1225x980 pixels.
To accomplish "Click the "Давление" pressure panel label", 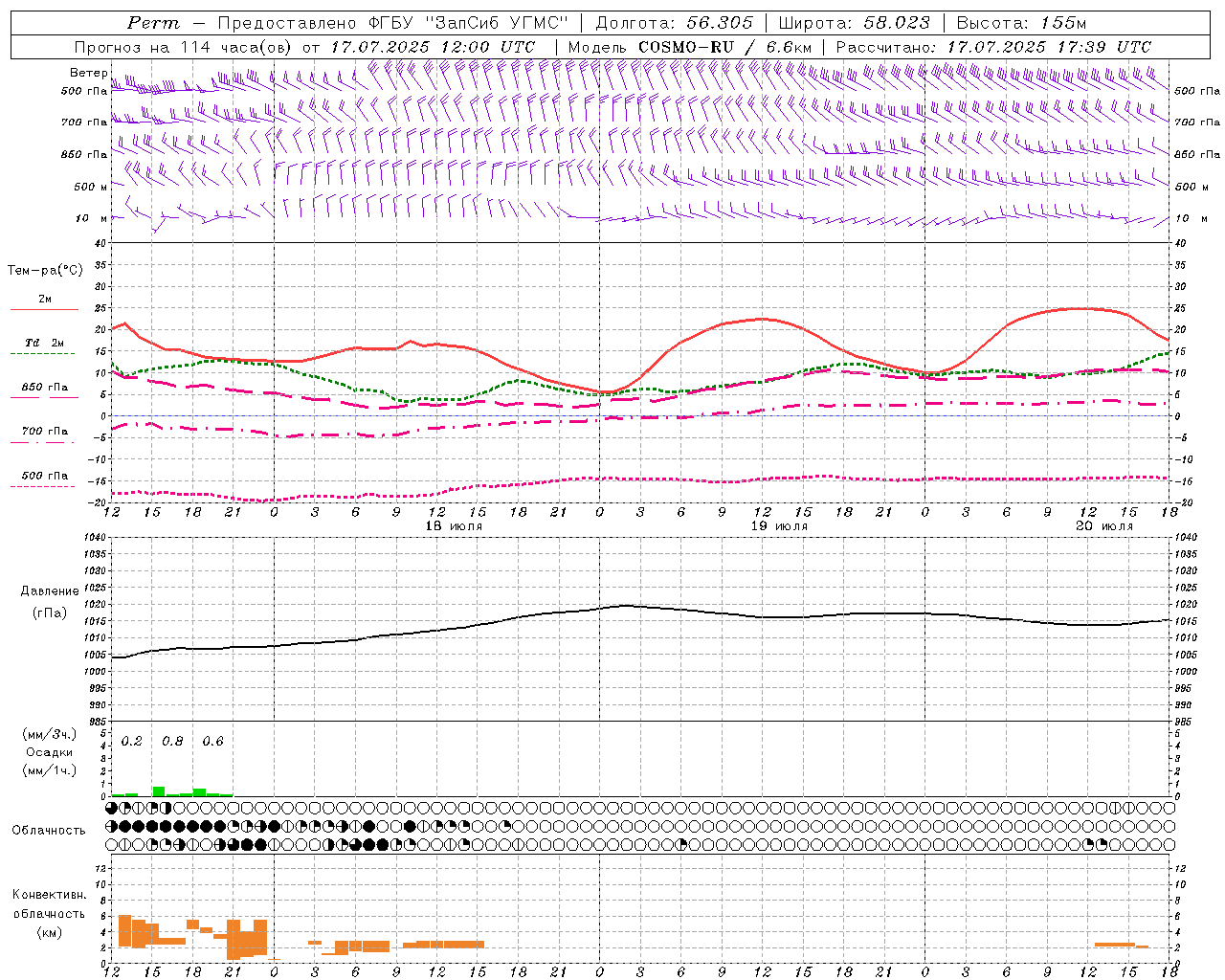I will (50, 591).
